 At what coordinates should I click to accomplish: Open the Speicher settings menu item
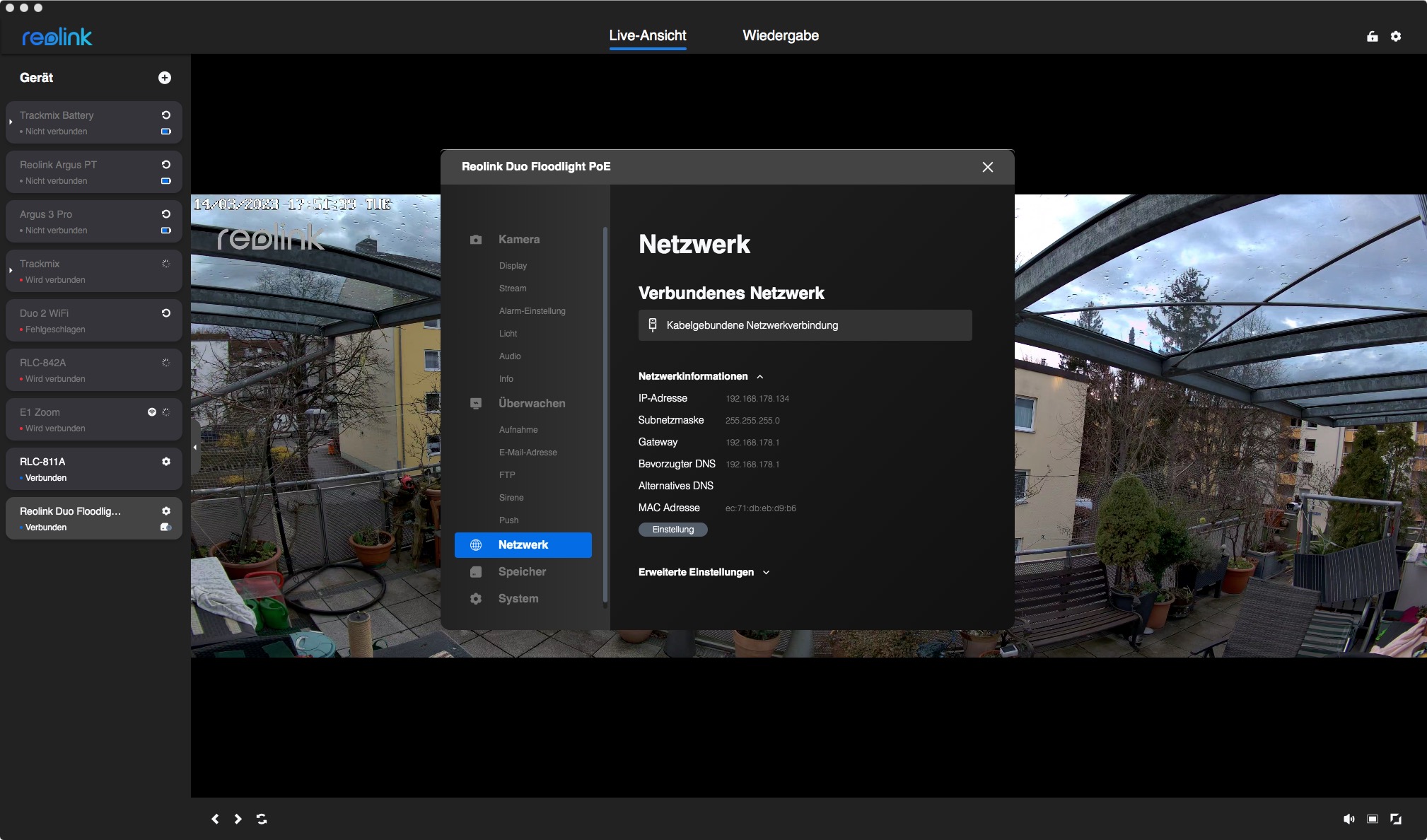point(522,572)
